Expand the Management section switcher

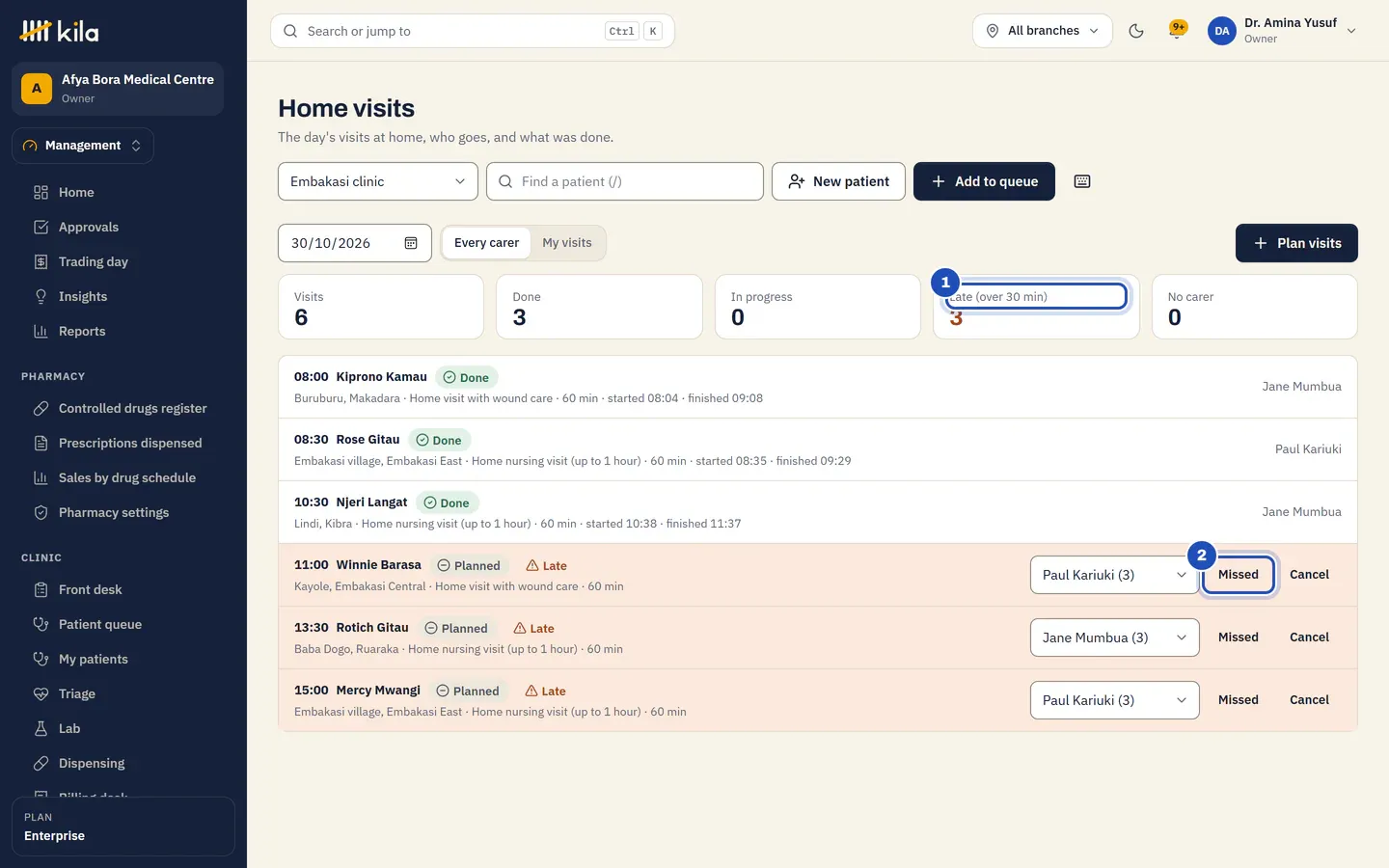pos(83,146)
